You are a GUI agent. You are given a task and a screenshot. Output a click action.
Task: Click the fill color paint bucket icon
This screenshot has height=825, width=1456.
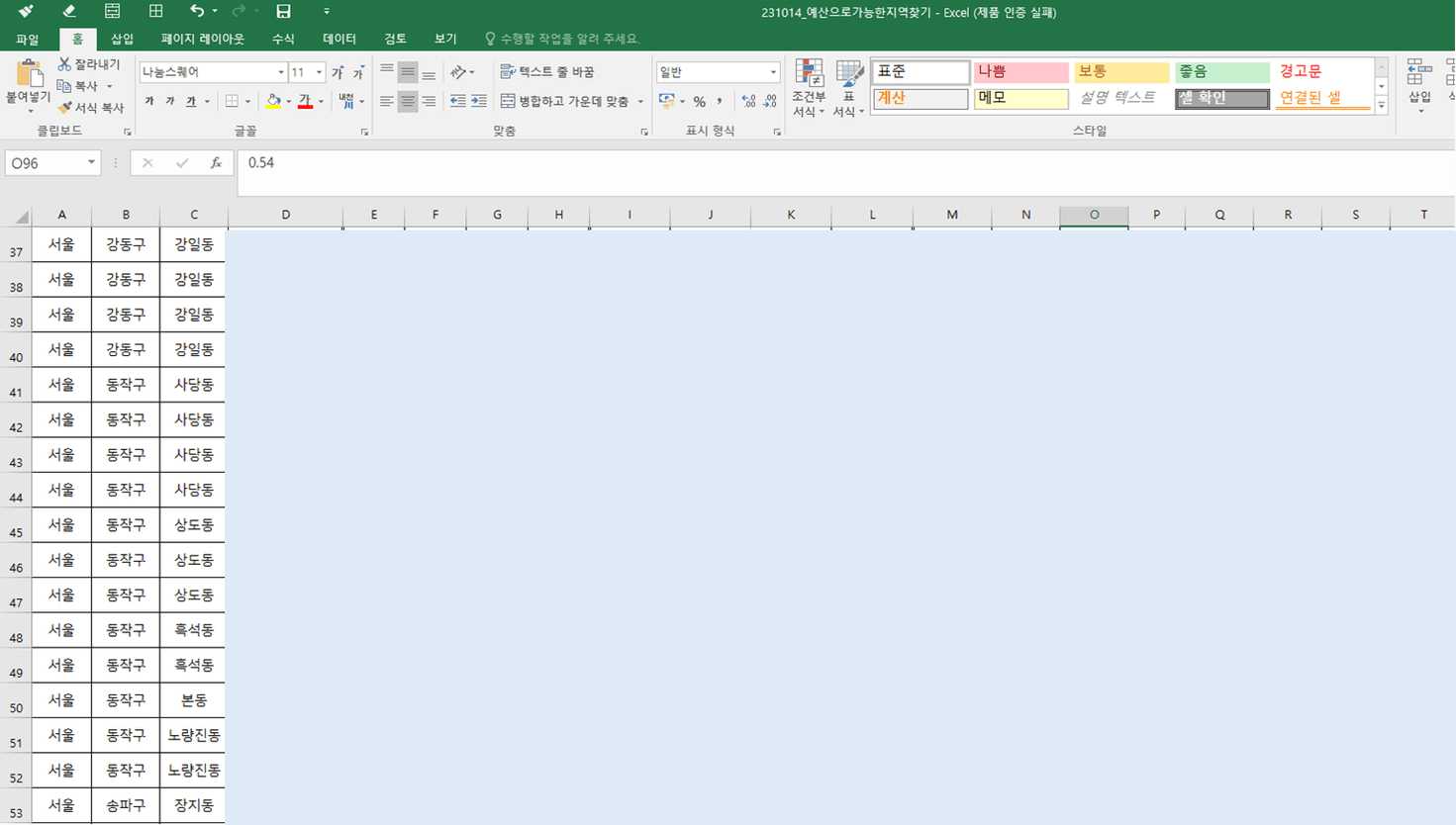[273, 101]
